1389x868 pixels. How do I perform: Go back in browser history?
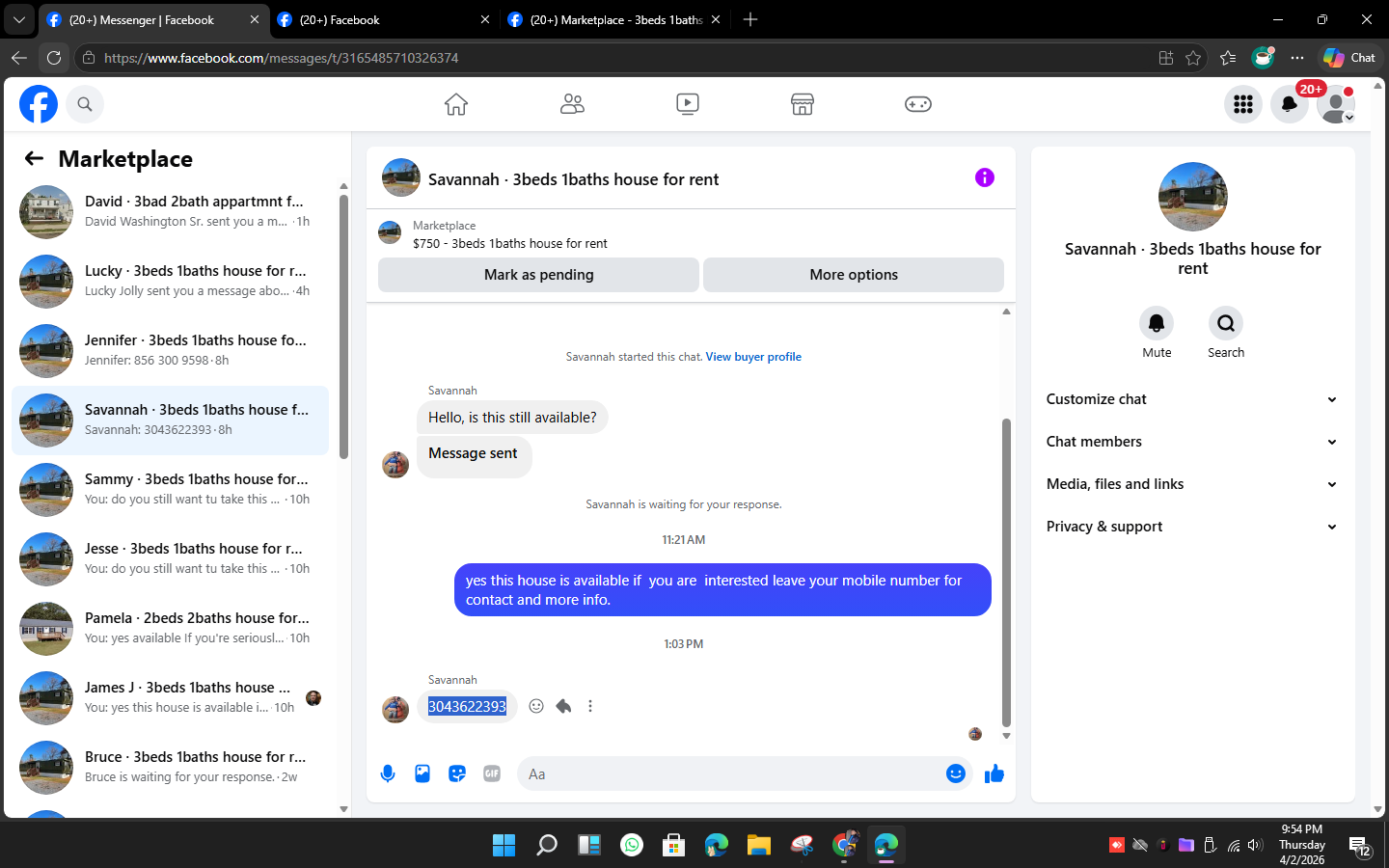click(x=18, y=58)
